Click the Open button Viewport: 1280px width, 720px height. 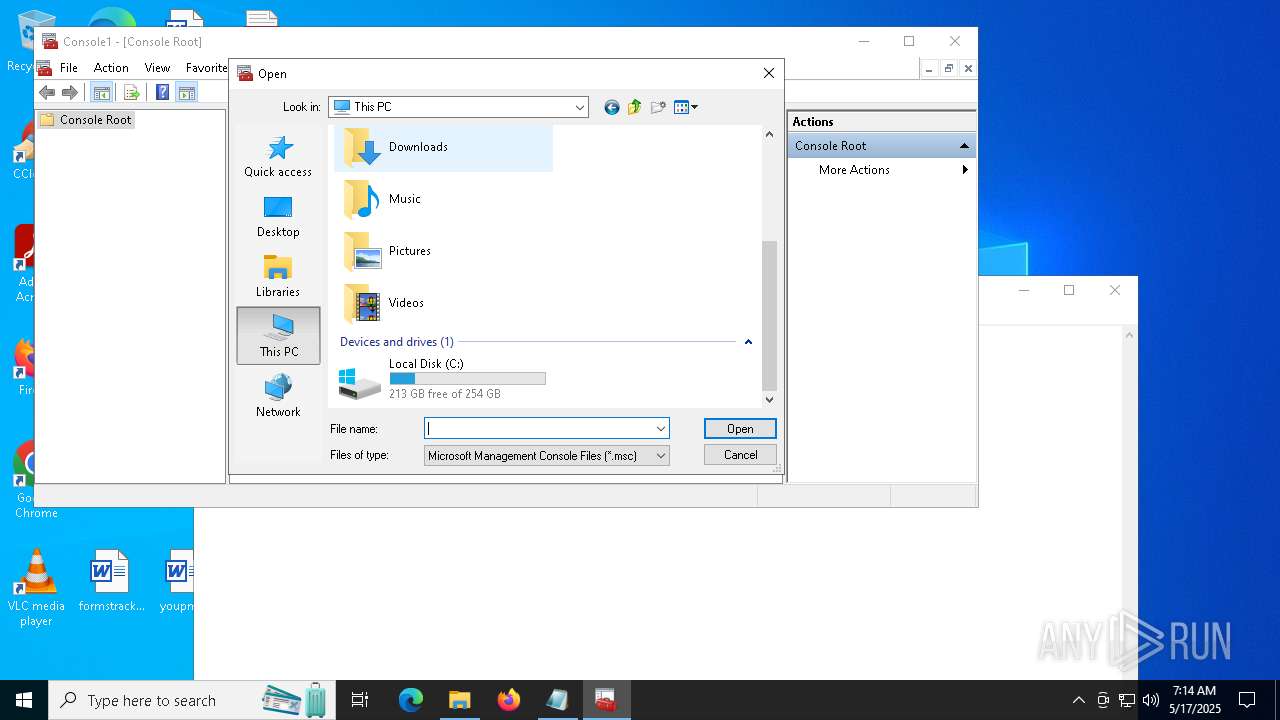coord(740,429)
